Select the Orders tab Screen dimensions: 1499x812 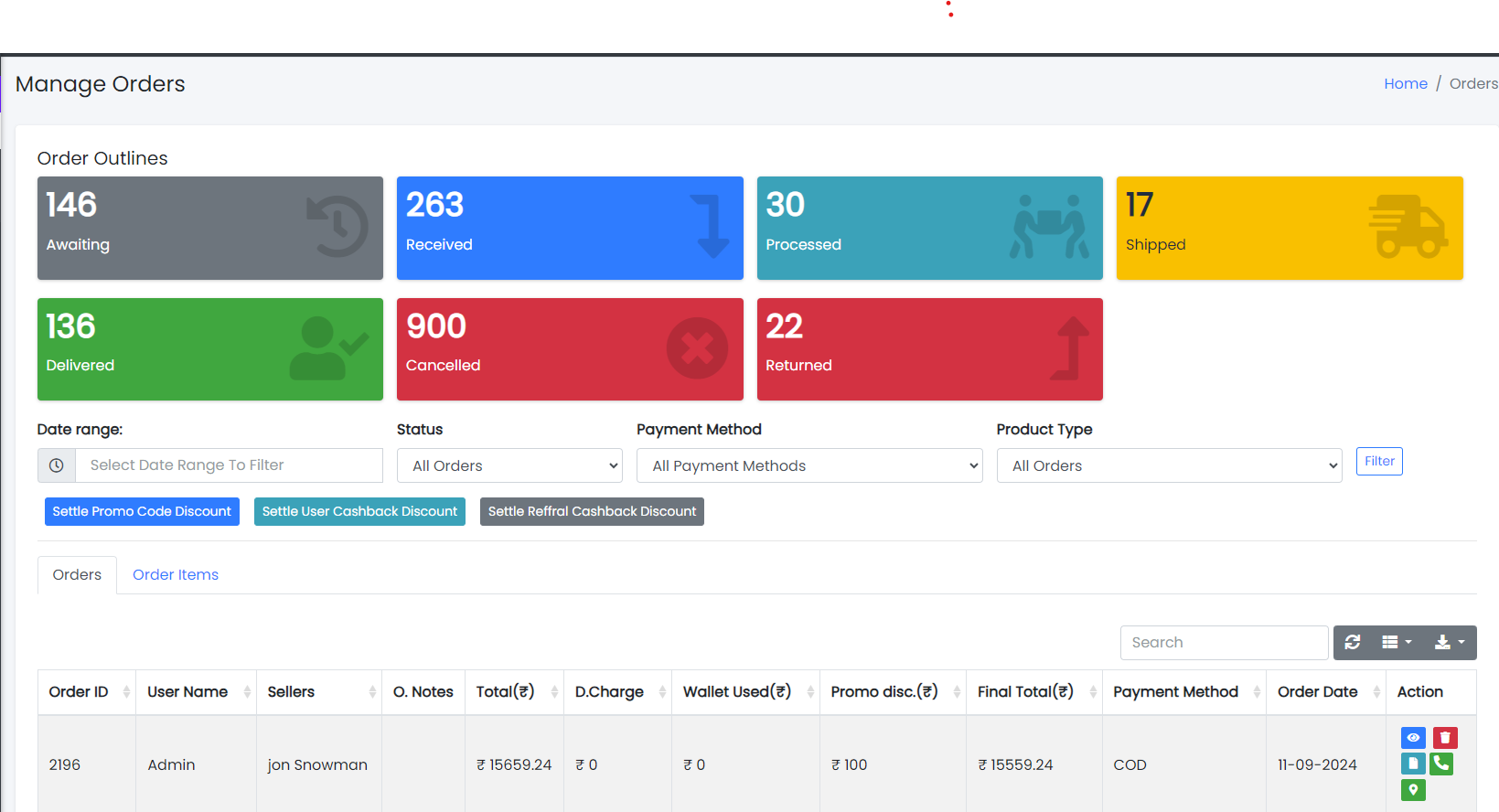tap(77, 575)
